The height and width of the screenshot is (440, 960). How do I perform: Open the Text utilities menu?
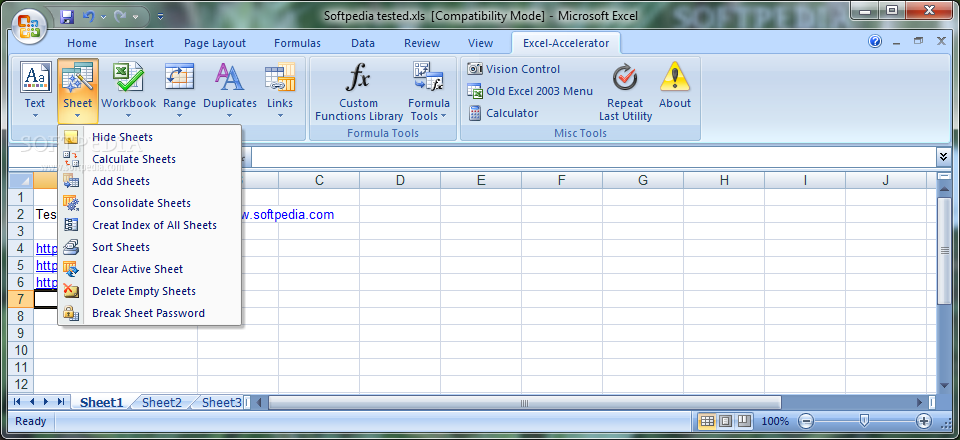(35, 91)
